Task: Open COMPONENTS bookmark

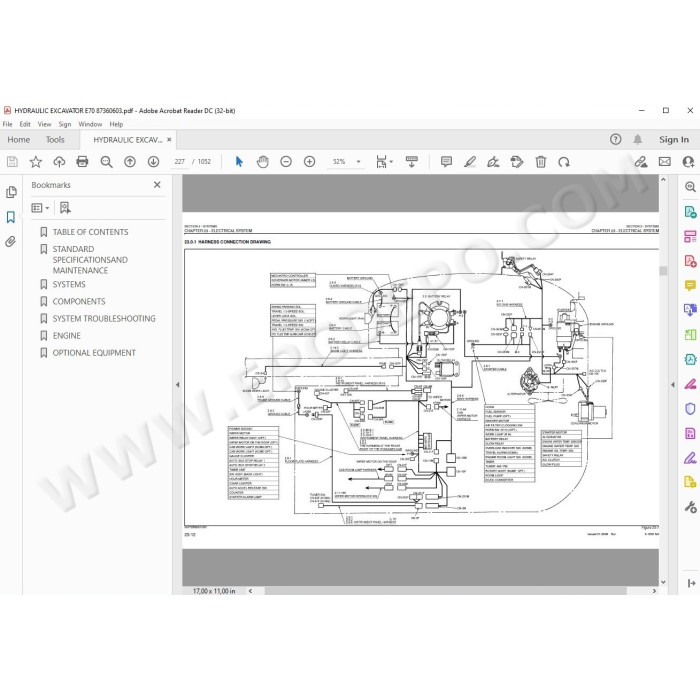Action: click(x=79, y=301)
